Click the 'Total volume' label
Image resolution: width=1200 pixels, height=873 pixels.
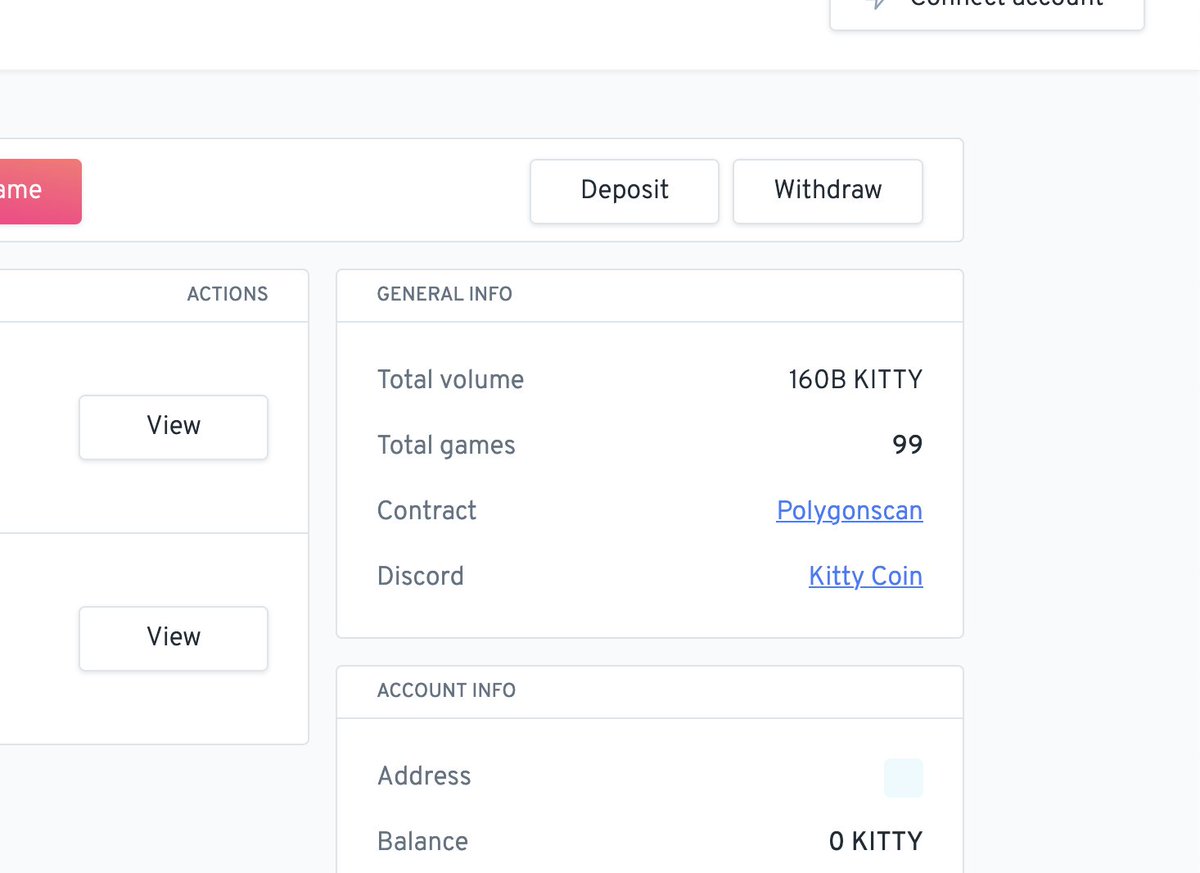(450, 380)
